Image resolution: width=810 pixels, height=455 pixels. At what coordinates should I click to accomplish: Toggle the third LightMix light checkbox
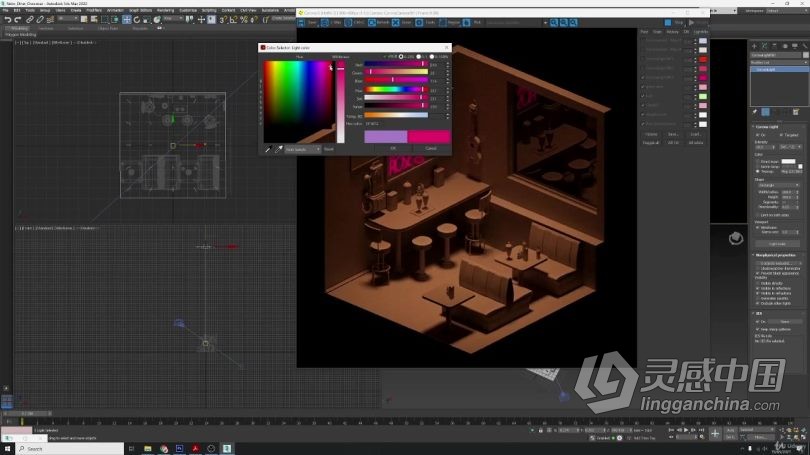pyautogui.click(x=643, y=59)
